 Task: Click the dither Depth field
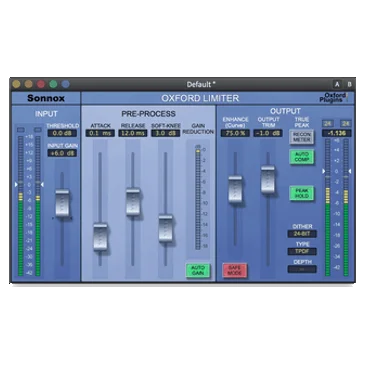[x=302, y=269]
